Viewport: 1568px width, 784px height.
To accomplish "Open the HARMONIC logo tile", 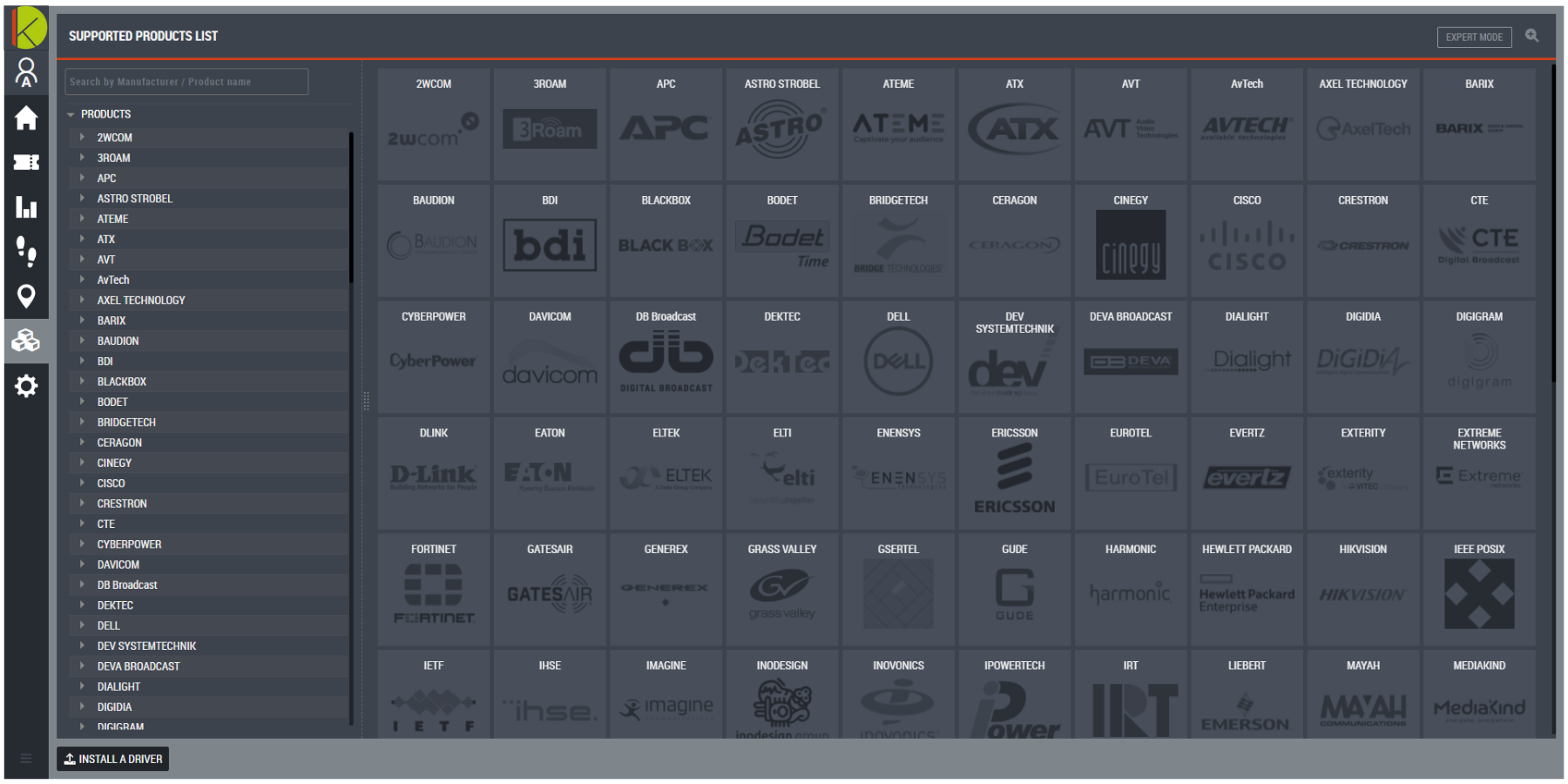I will (x=1131, y=590).
